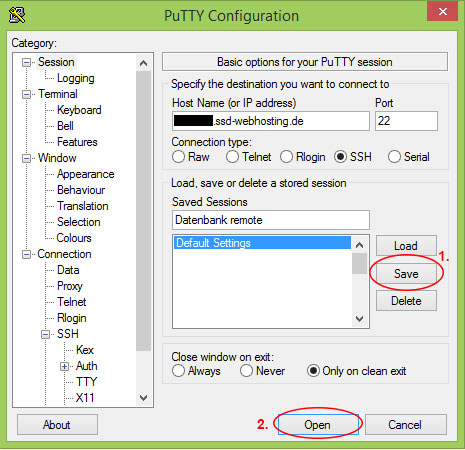This screenshot has width=465, height=450.
Task: Open the TTY settings category
Action: point(86,382)
